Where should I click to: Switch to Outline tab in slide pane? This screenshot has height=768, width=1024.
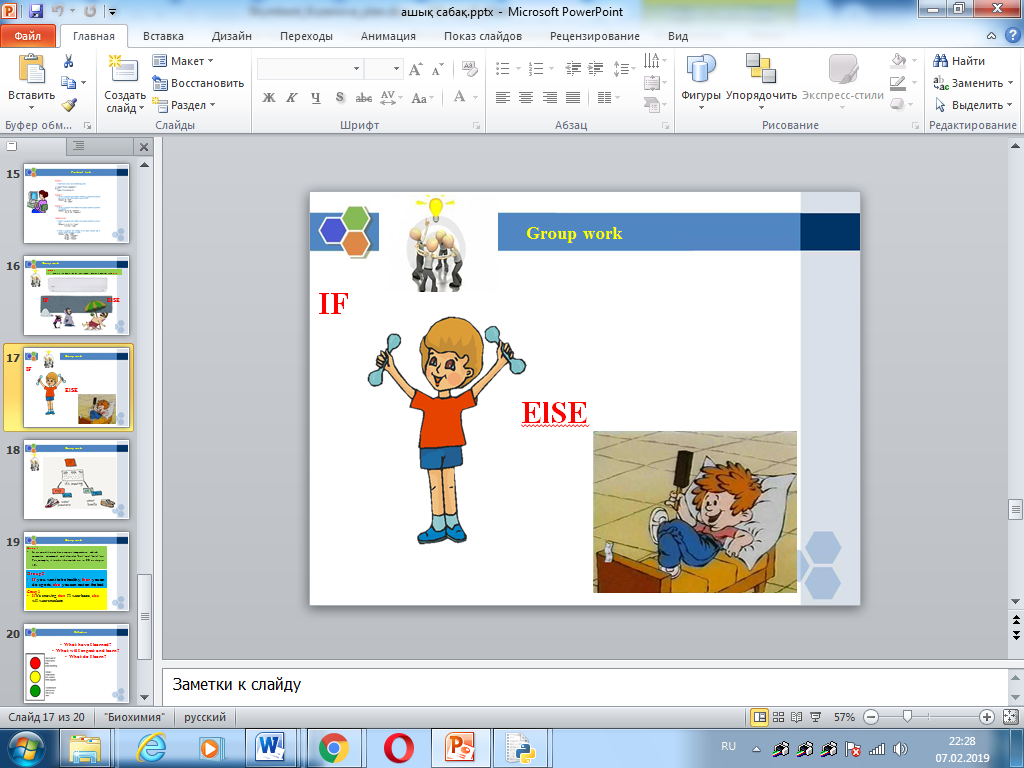[78, 146]
